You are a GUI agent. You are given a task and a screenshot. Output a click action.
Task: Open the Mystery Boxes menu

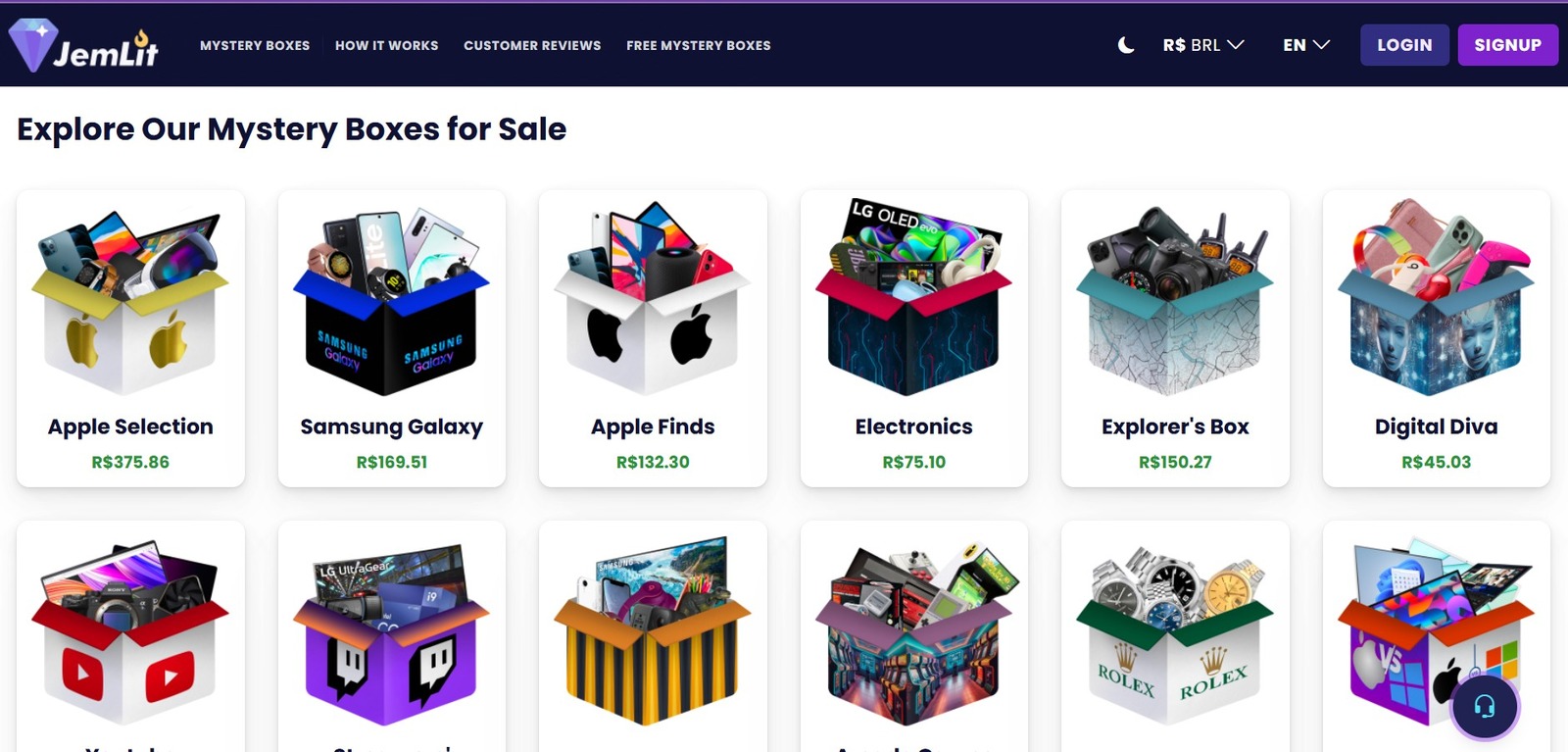[x=255, y=45]
